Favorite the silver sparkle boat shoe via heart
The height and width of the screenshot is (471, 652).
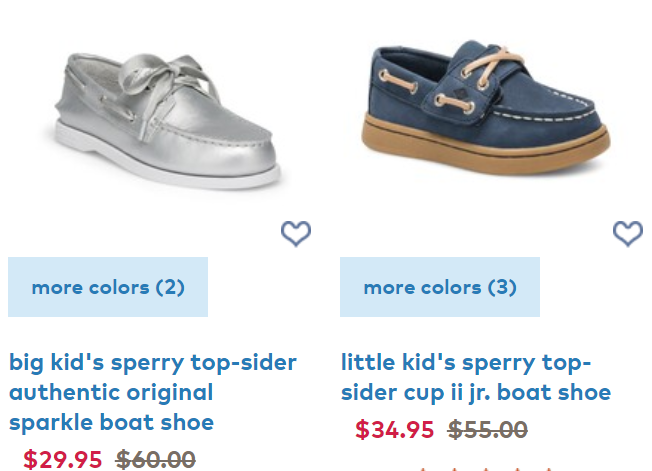(296, 233)
